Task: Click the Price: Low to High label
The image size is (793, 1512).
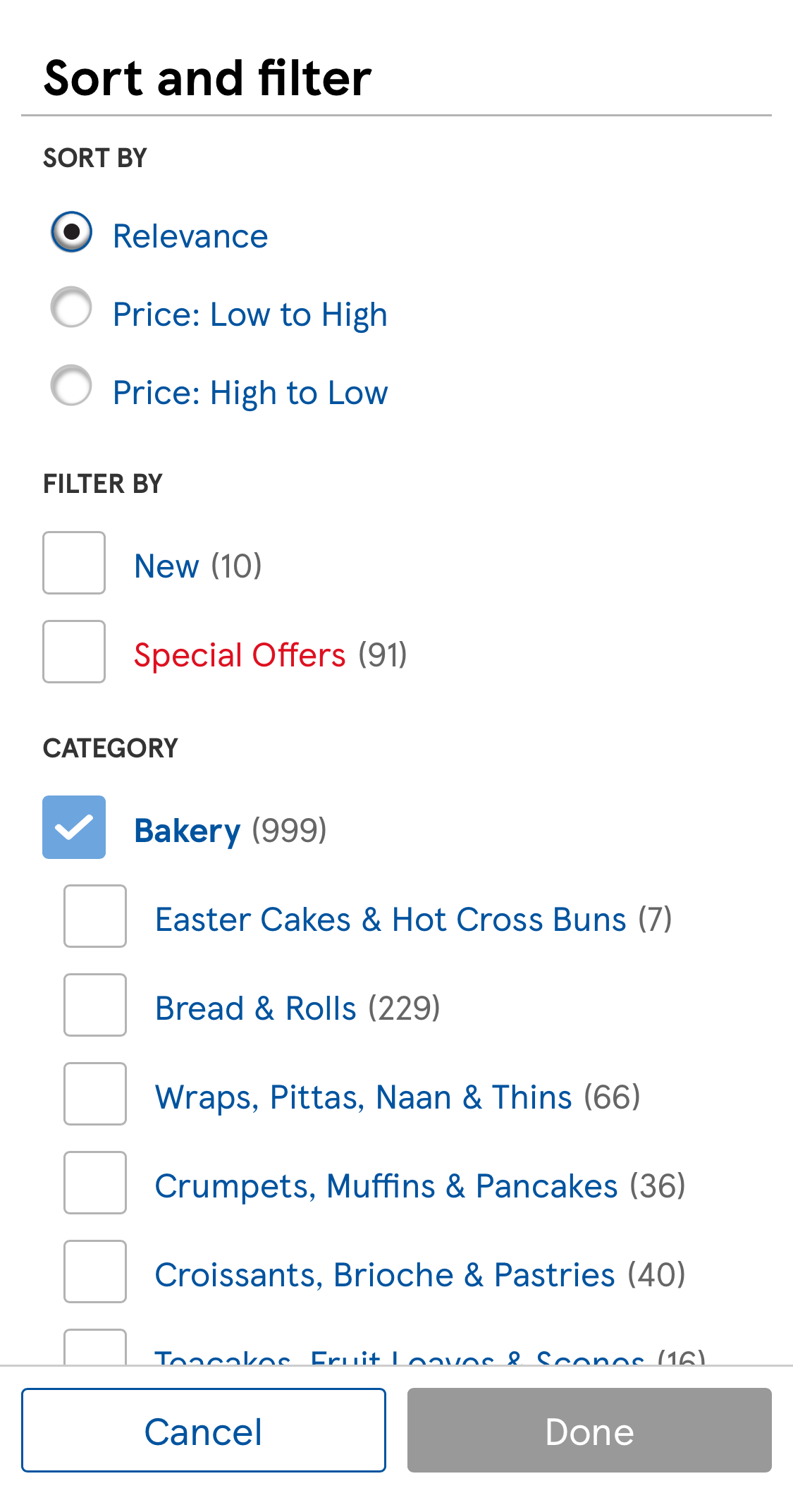Action: point(250,315)
